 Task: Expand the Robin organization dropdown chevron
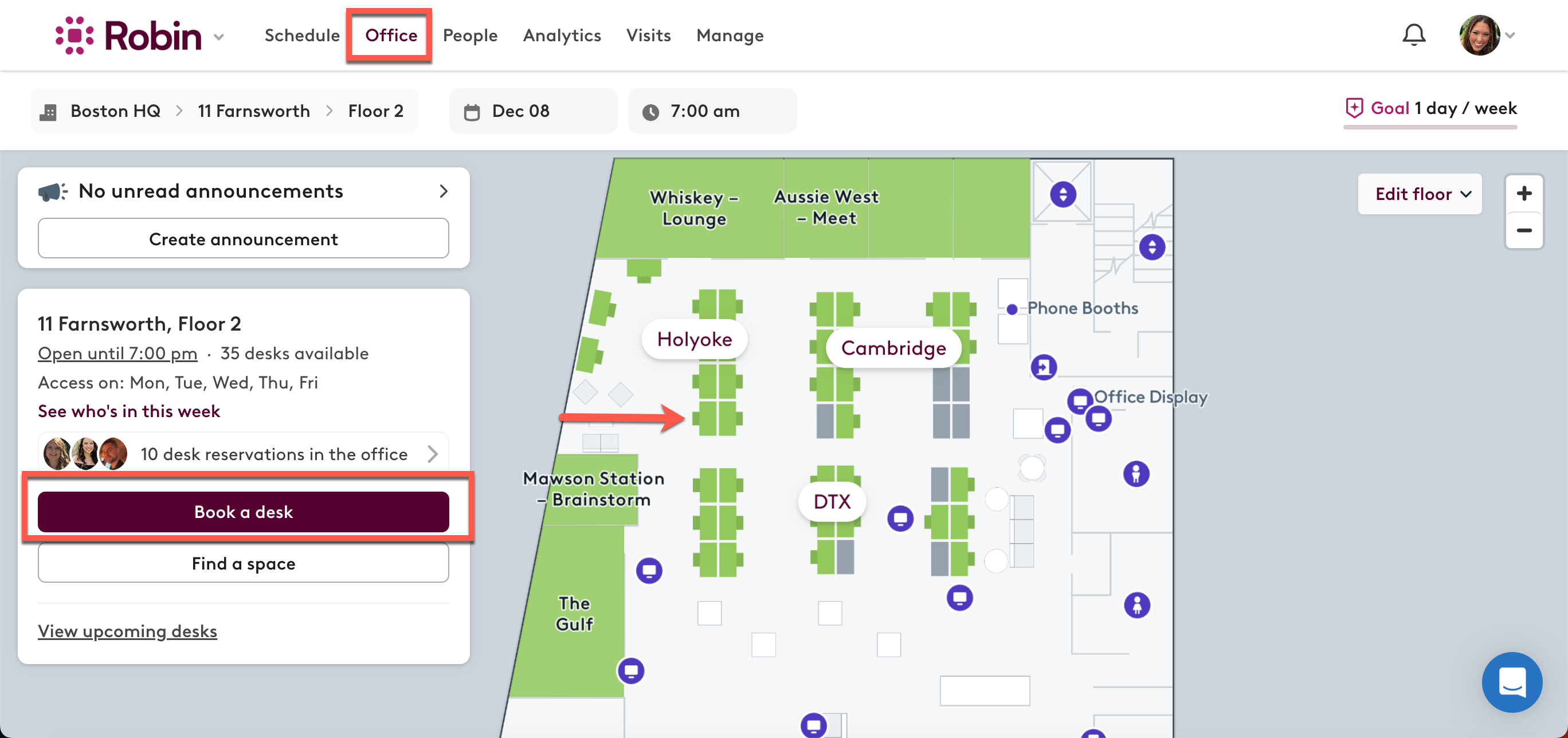tap(219, 37)
